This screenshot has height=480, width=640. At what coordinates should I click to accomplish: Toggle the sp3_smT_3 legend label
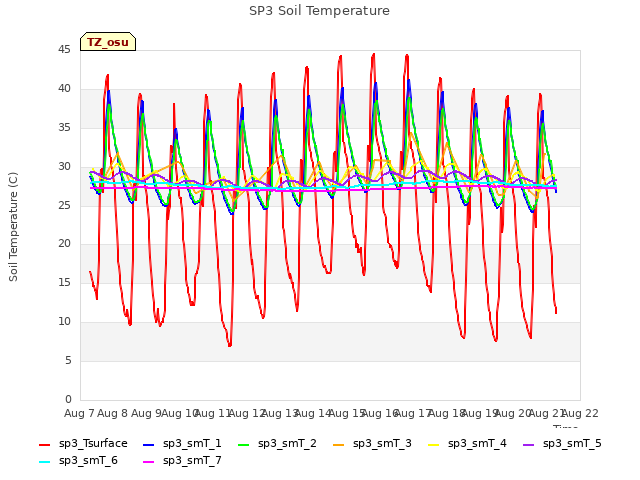382,444
